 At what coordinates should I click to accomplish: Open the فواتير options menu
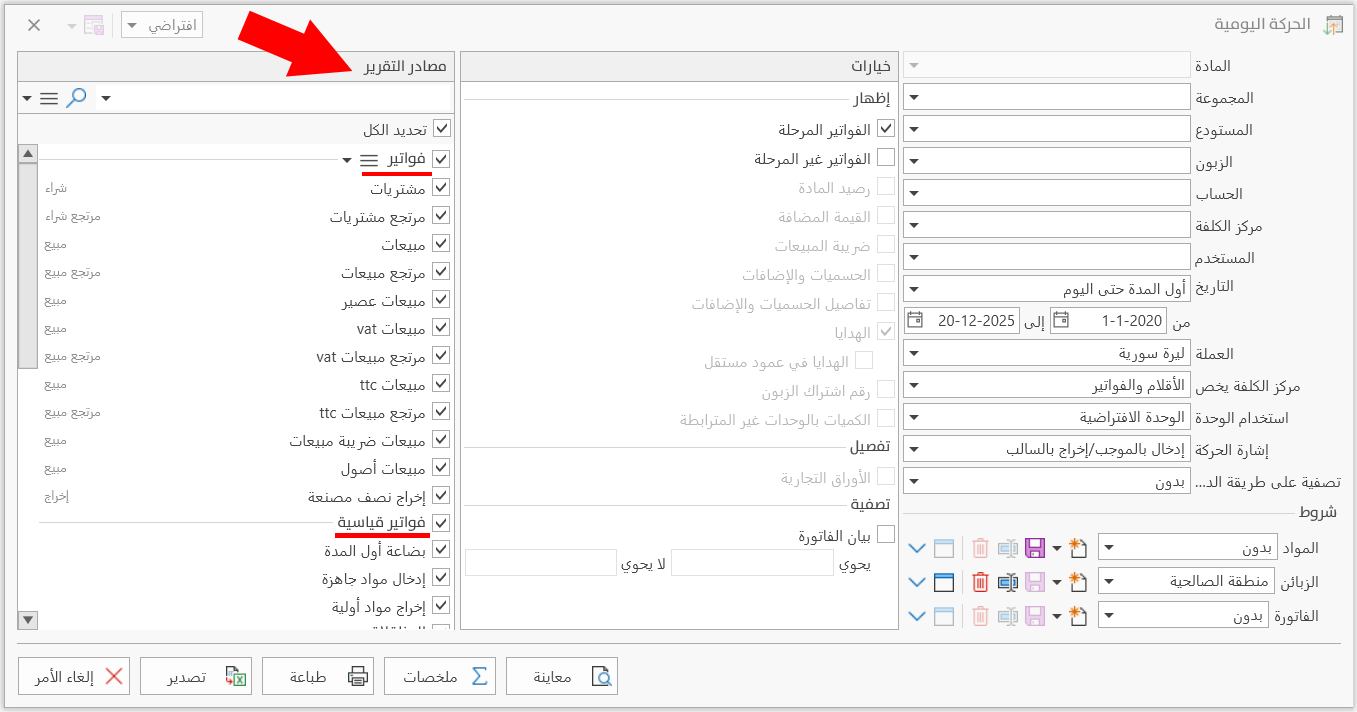371,159
